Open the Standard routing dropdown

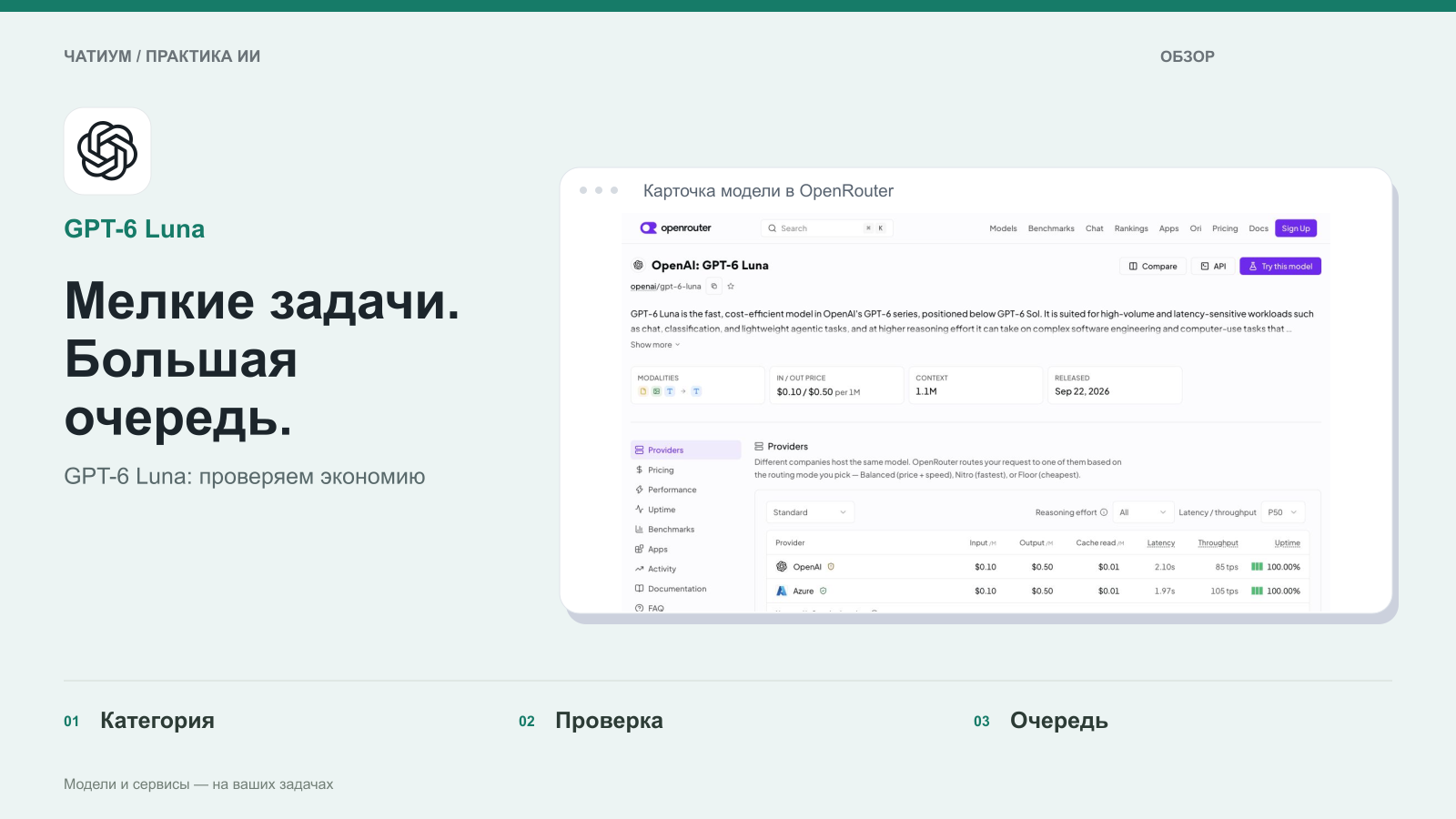[810, 512]
